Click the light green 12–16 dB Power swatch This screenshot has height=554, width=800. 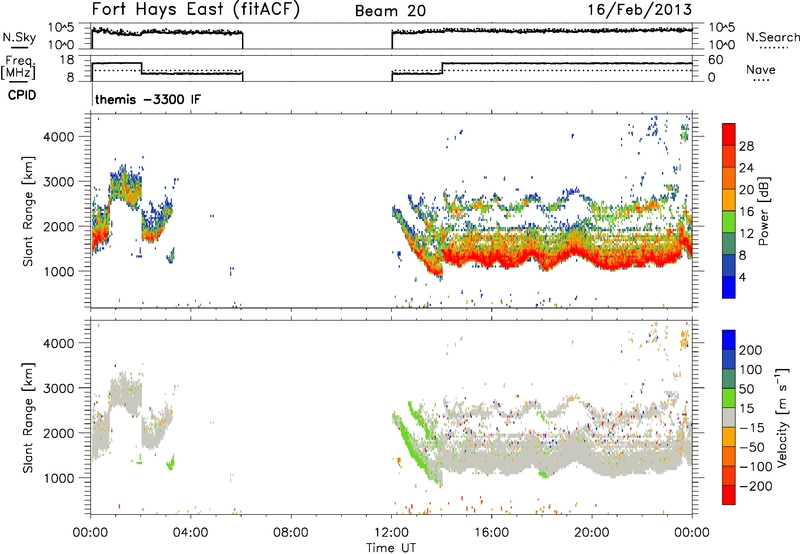[x=729, y=222]
